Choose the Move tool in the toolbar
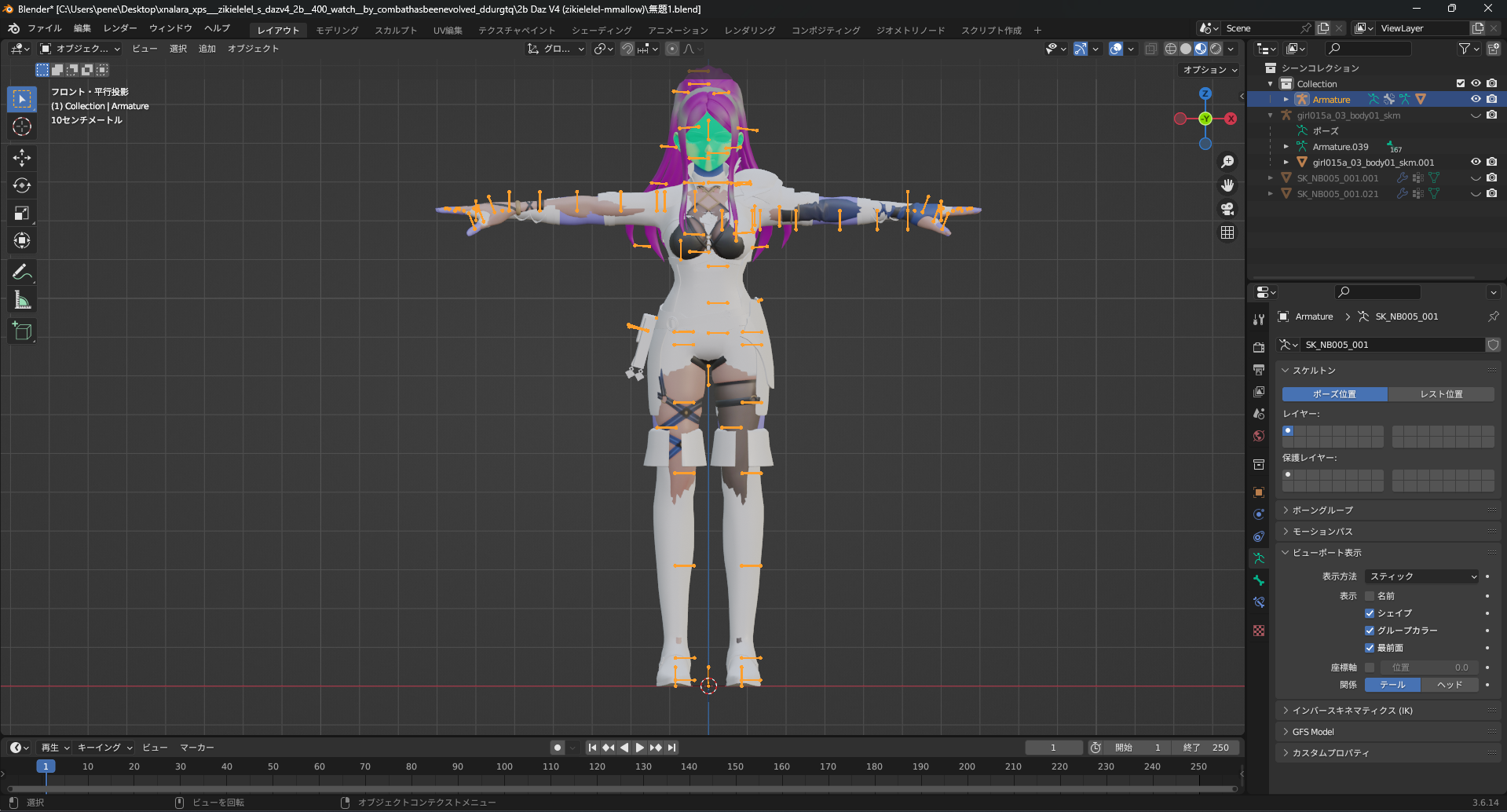Viewport: 1507px width, 812px height. (x=22, y=158)
